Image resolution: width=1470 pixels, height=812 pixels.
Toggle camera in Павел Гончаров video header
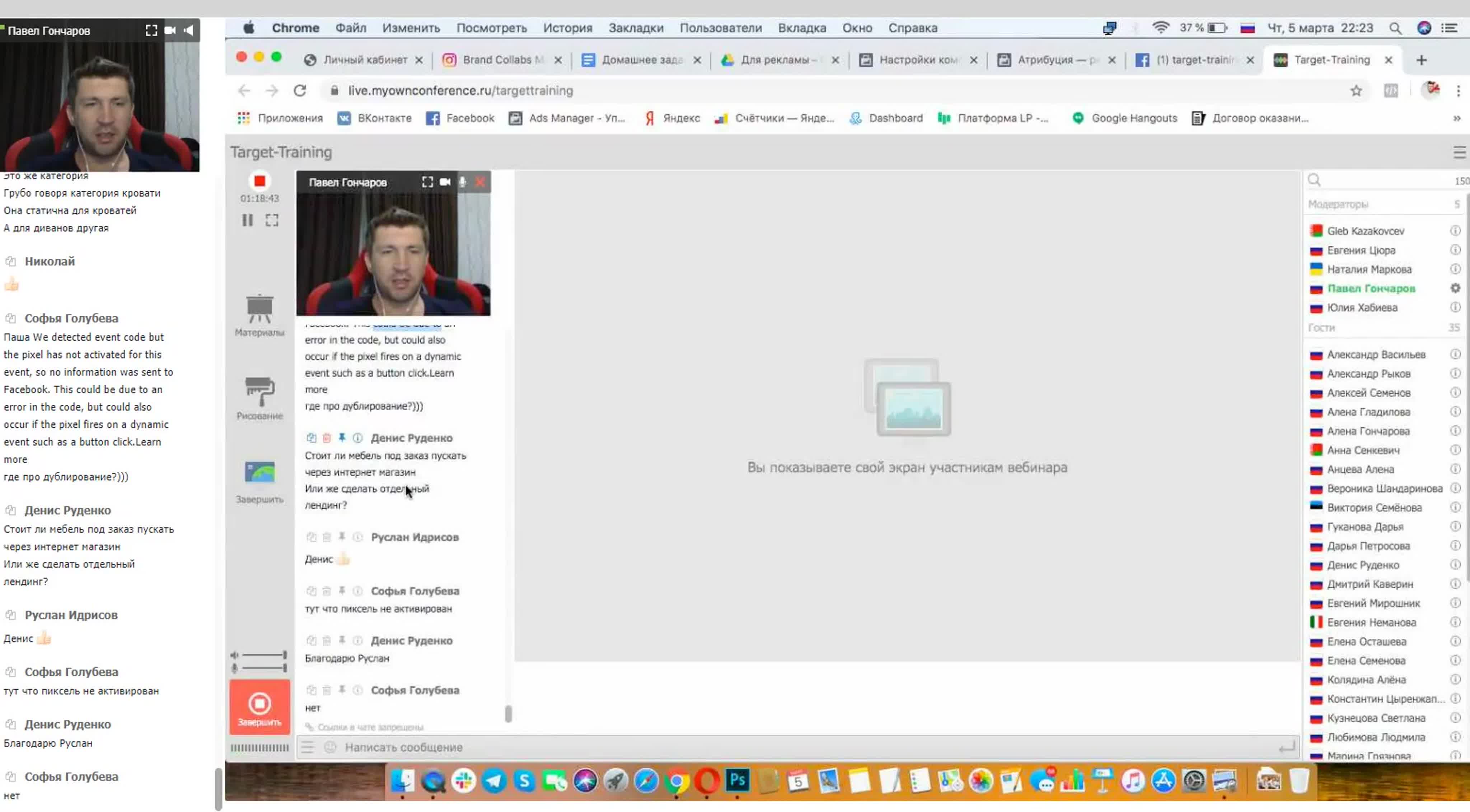(445, 182)
